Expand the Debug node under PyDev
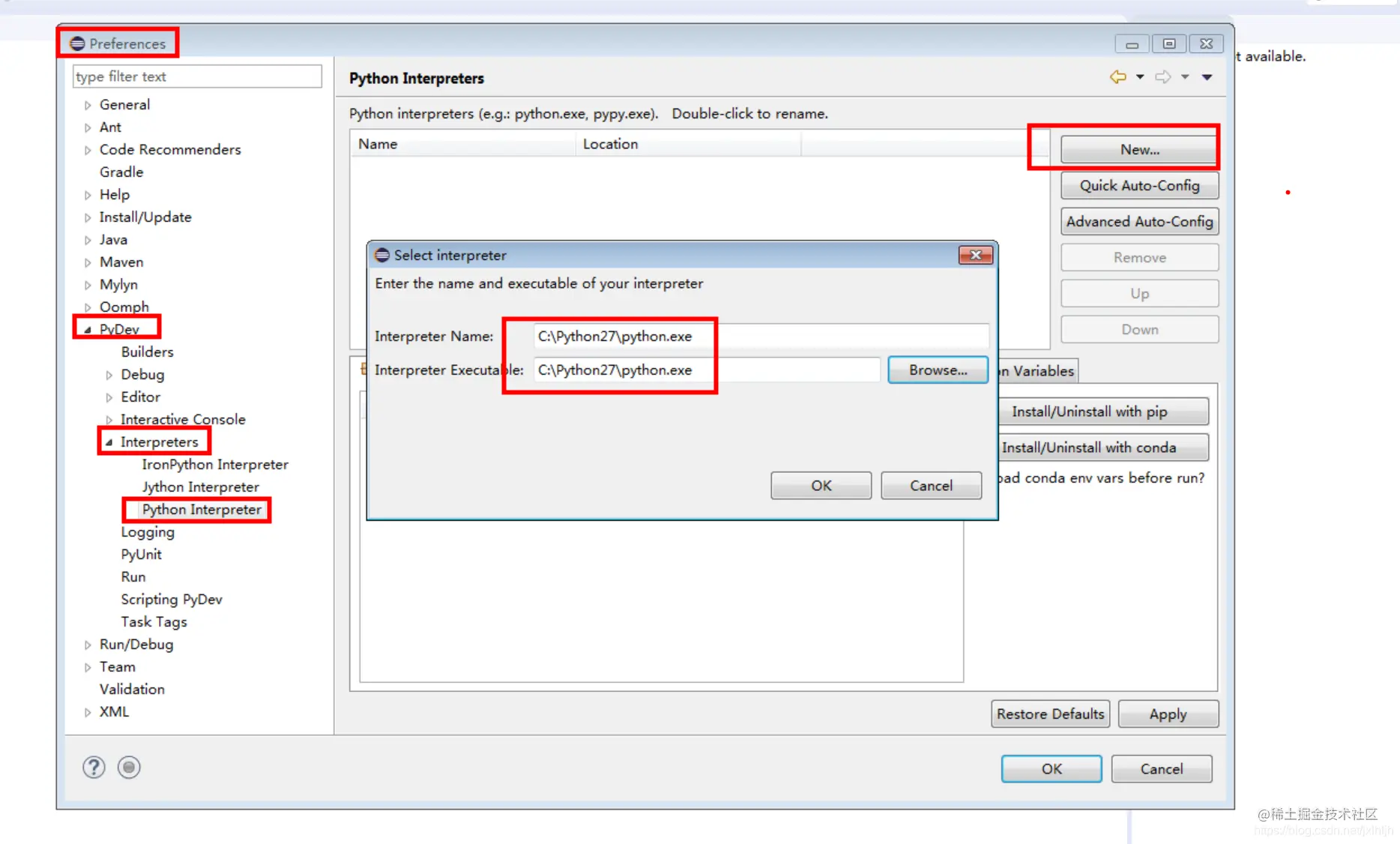 coord(109,375)
